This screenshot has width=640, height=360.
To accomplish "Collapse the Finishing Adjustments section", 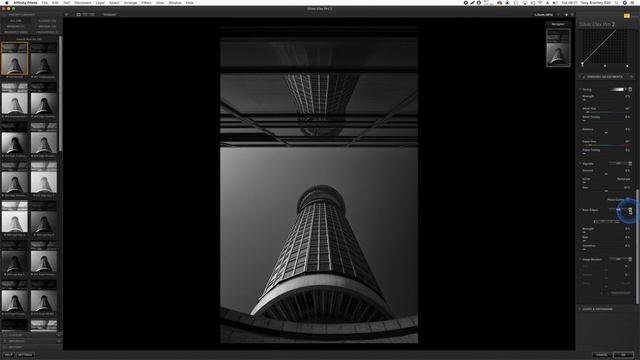I will pos(580,77).
